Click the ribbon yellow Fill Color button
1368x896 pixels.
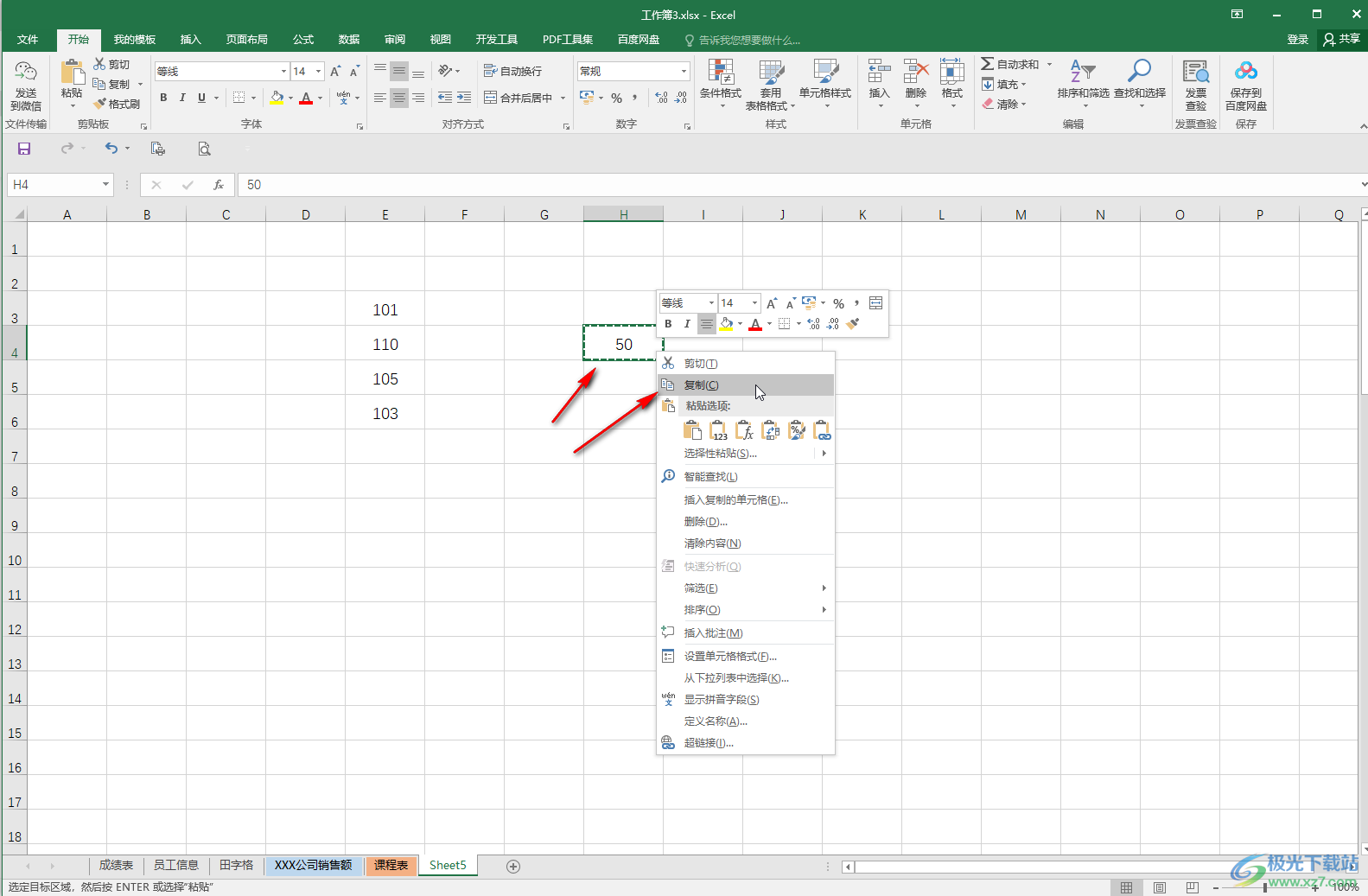(x=277, y=98)
